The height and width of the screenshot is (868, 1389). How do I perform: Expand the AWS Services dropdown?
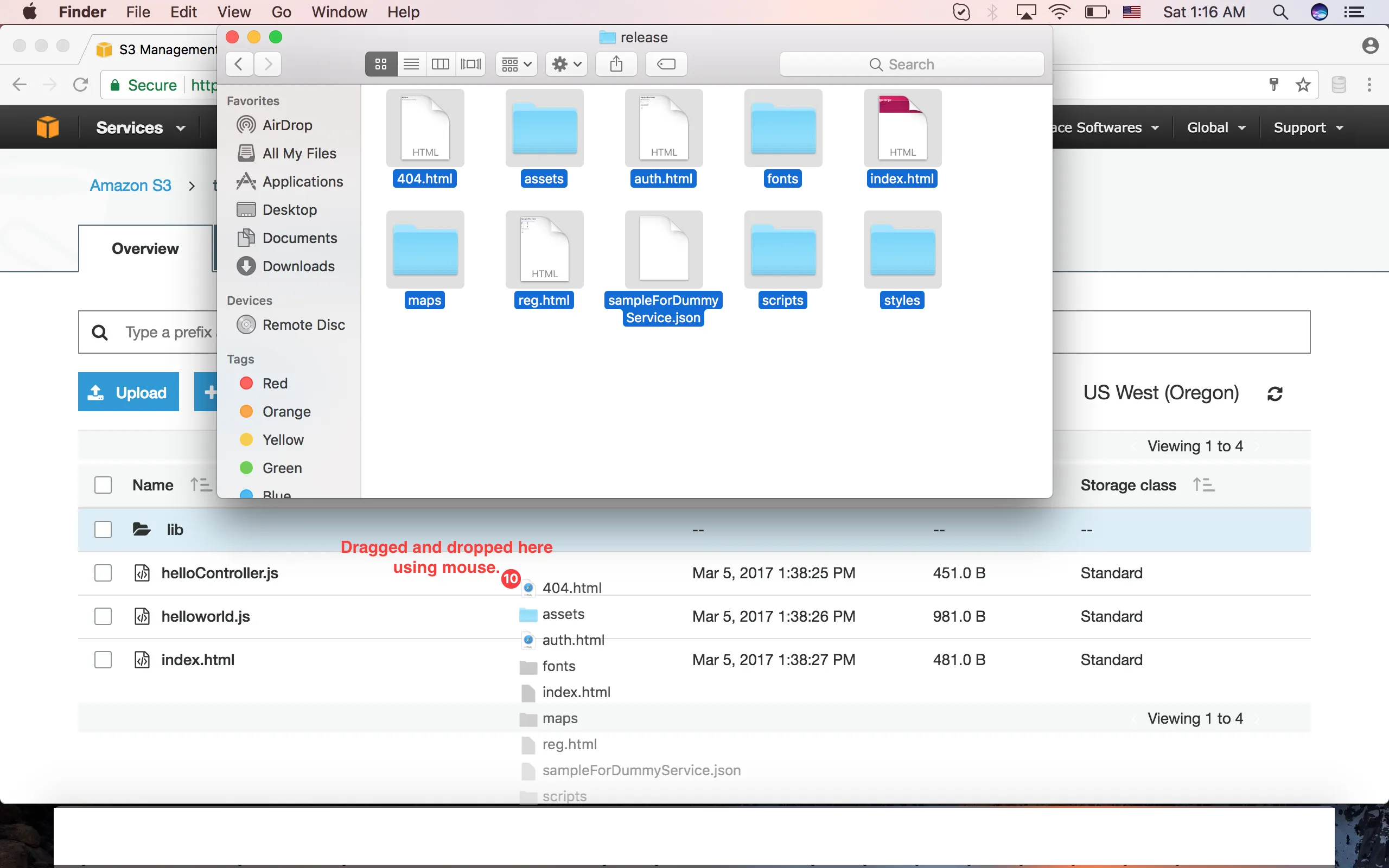(x=140, y=127)
